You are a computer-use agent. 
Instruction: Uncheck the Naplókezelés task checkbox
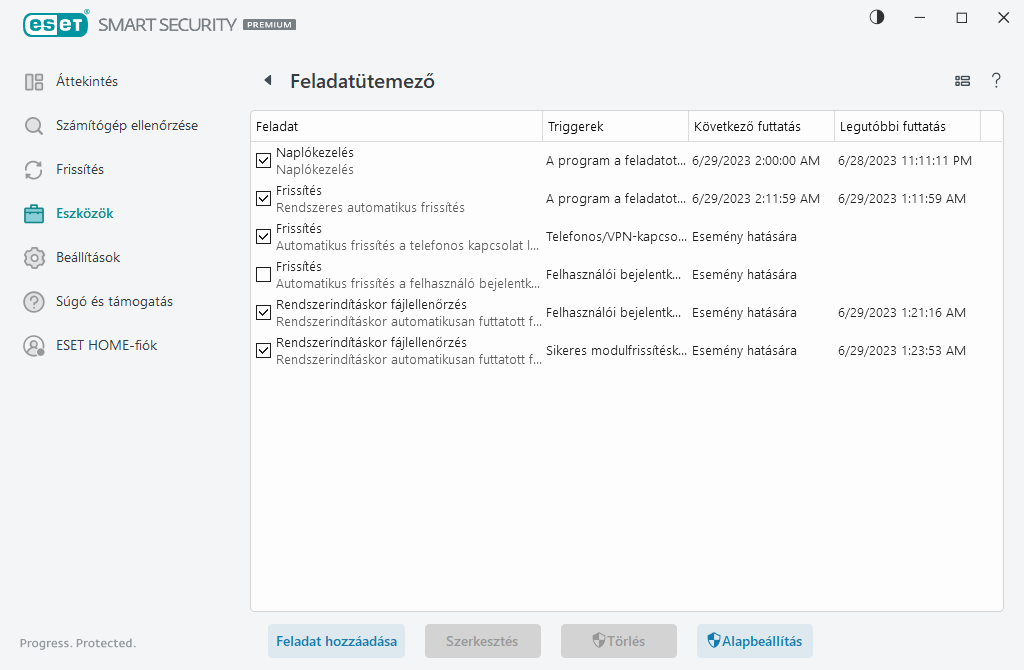click(264, 161)
